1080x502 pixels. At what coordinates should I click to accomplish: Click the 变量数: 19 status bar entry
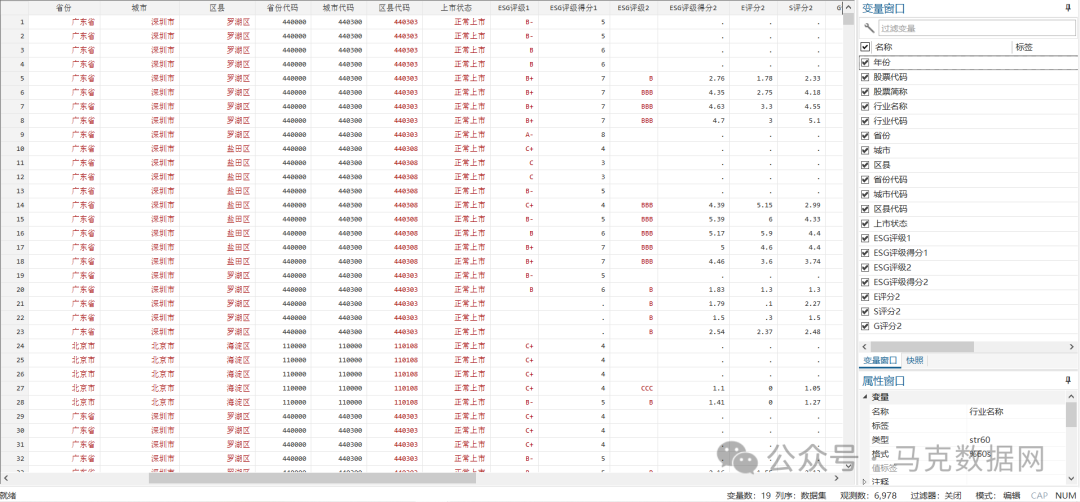pyautogui.click(x=749, y=495)
